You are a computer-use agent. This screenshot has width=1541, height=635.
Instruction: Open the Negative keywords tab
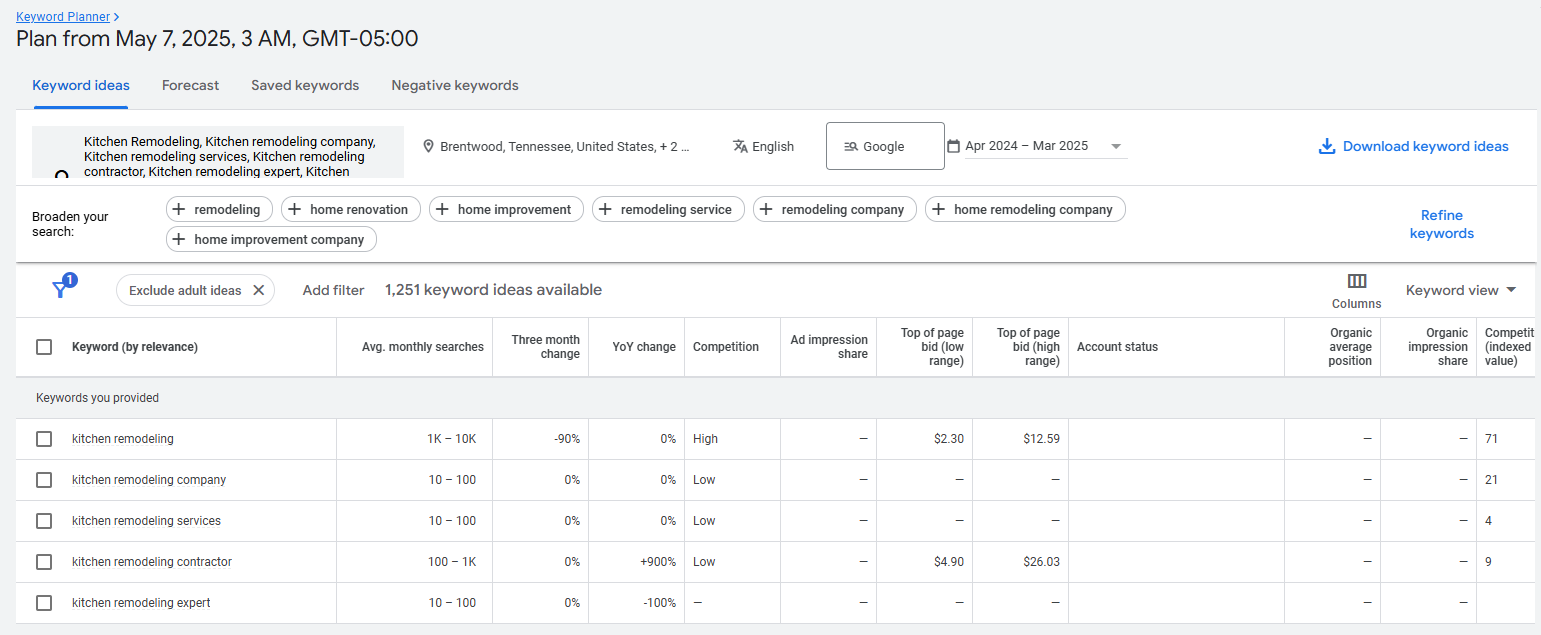click(454, 85)
